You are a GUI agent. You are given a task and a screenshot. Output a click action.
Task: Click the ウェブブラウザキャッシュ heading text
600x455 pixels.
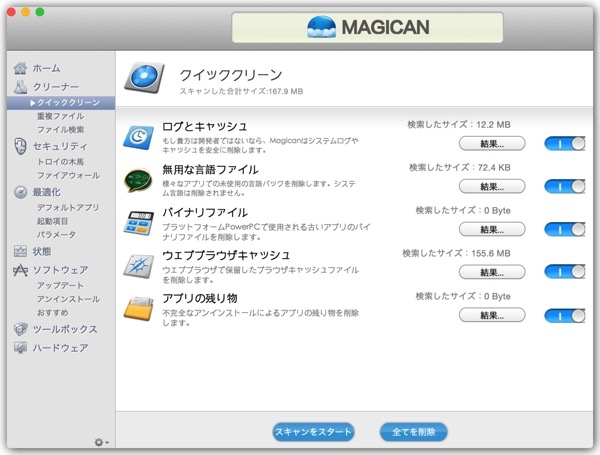pyautogui.click(x=226, y=255)
